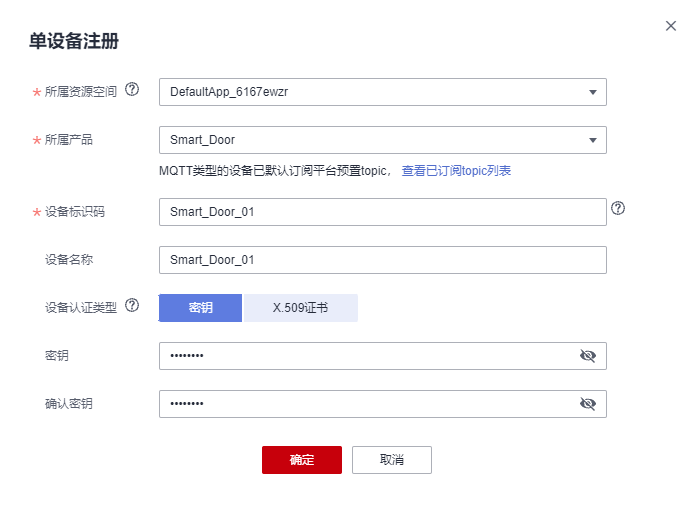Select the 密钥 authentication type
The width and height of the screenshot is (693, 506).
pyautogui.click(x=200, y=308)
